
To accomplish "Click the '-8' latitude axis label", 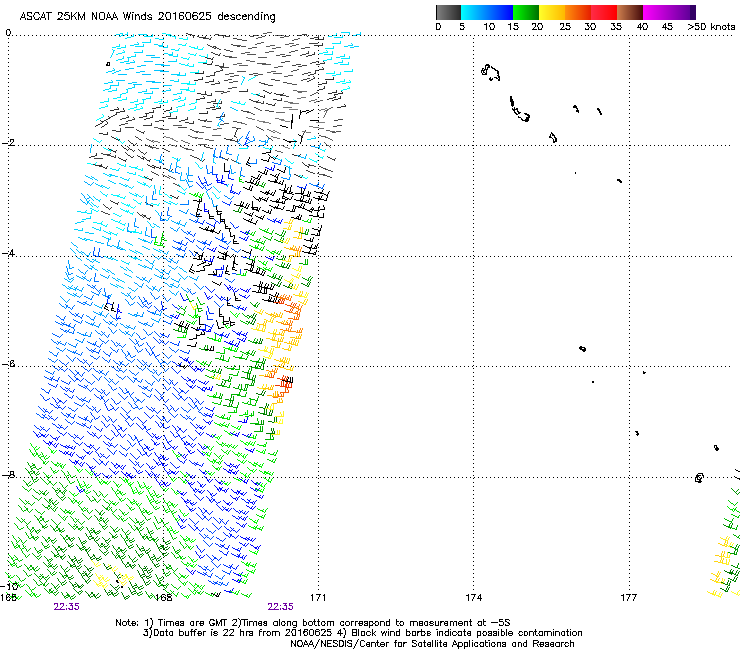I will pos(9,474).
